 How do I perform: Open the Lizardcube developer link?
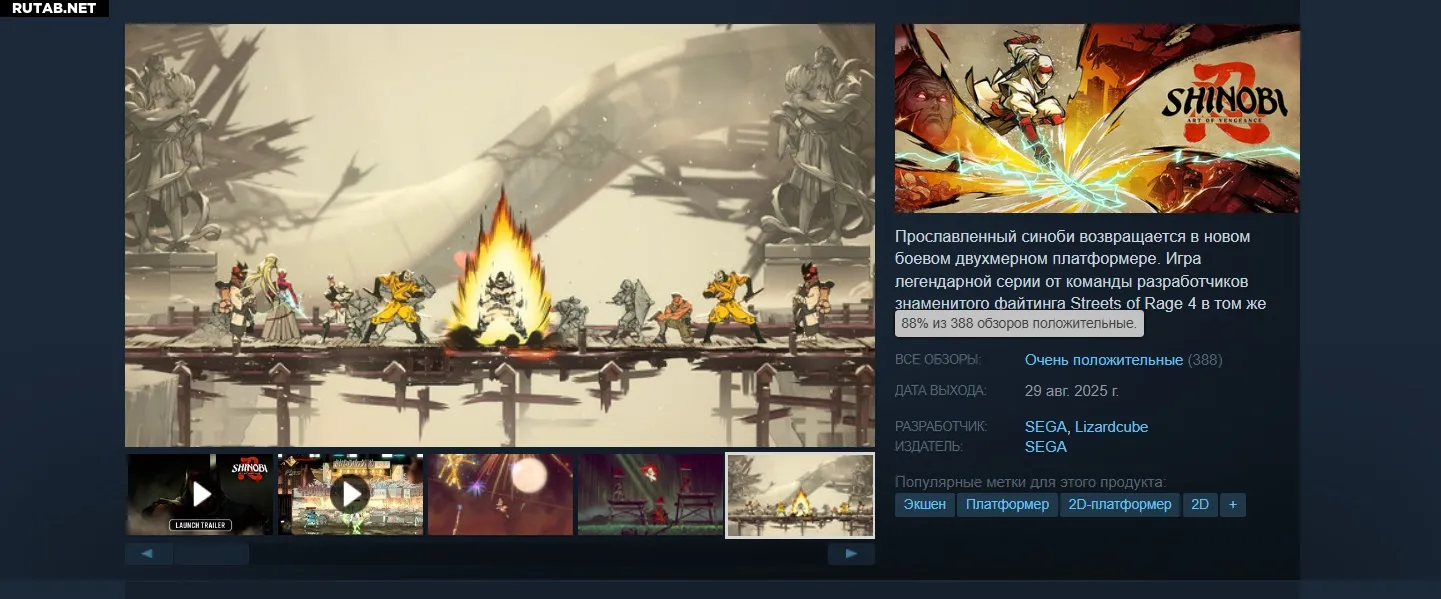click(1111, 427)
